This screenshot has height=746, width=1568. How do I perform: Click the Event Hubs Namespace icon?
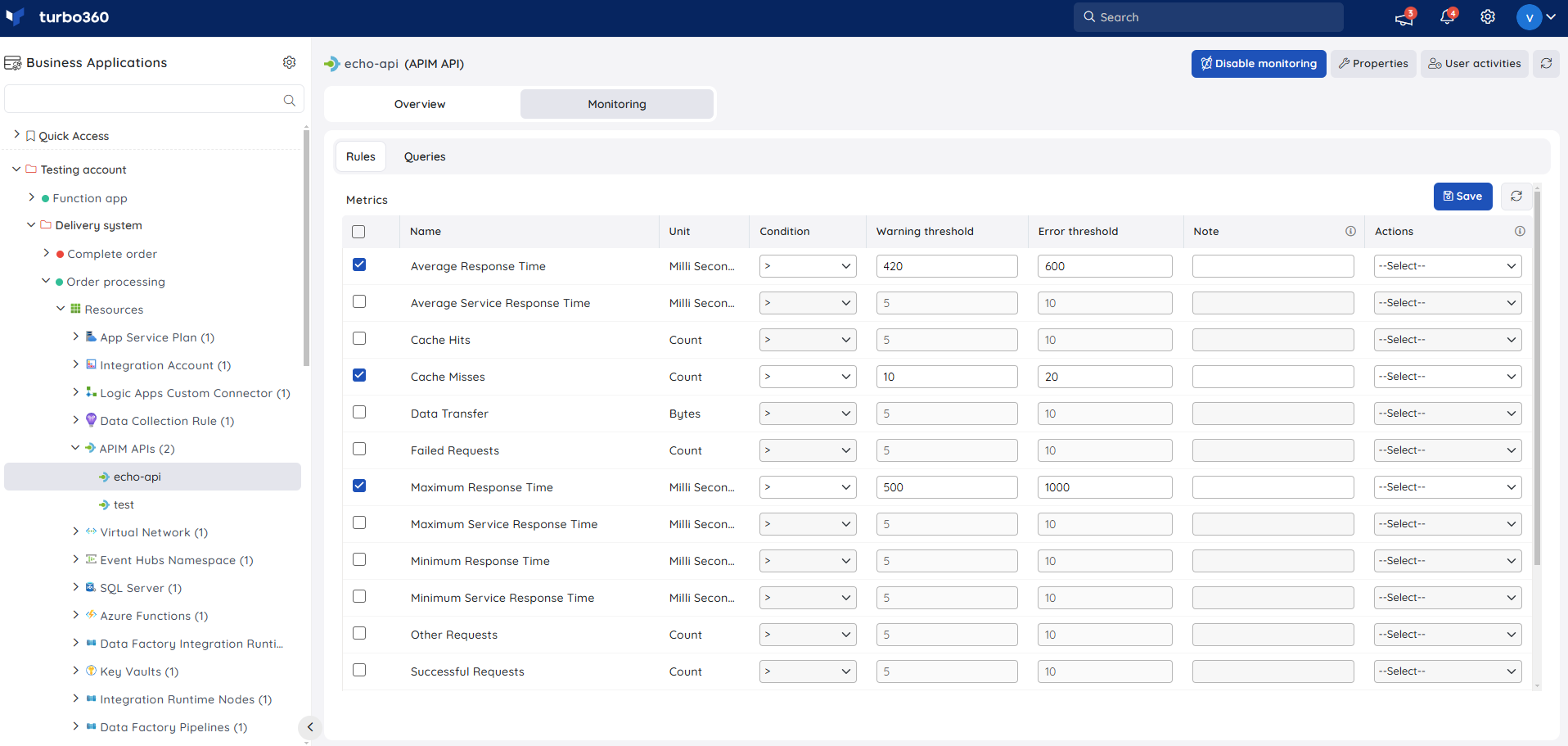[91, 559]
